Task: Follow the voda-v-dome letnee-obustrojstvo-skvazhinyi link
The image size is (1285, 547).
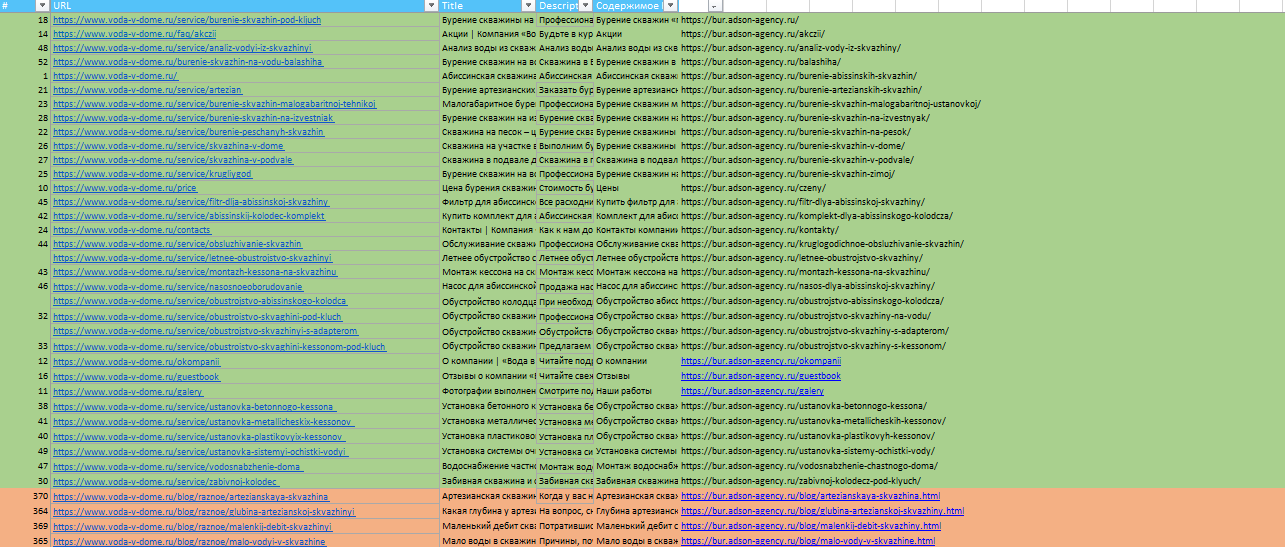Action: (193, 258)
